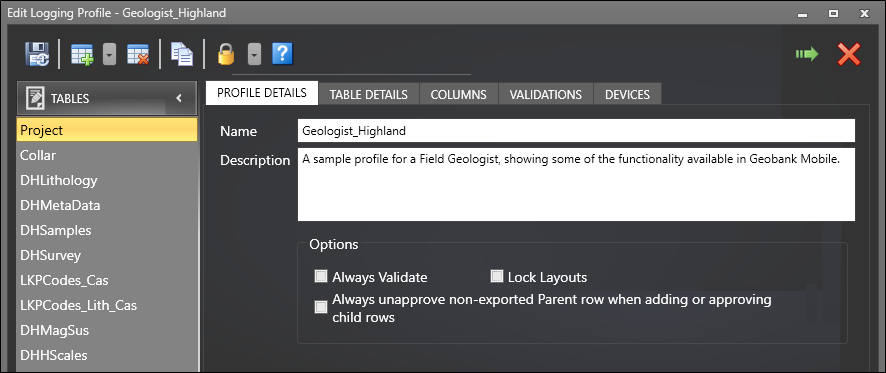
Task: Click the red X cancel icon
Action: tap(849, 54)
